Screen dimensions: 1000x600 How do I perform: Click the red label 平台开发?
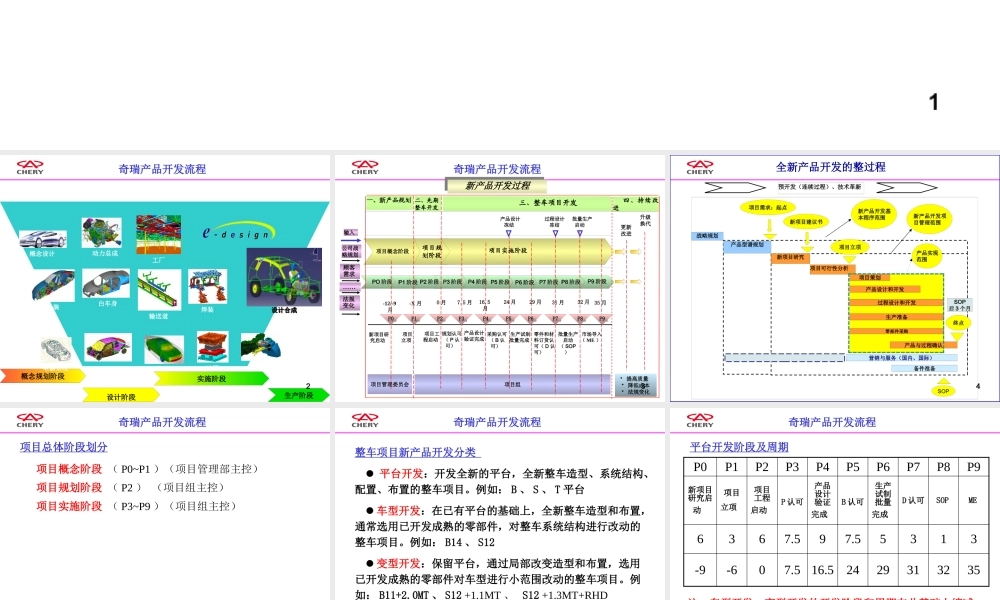[x=401, y=473]
